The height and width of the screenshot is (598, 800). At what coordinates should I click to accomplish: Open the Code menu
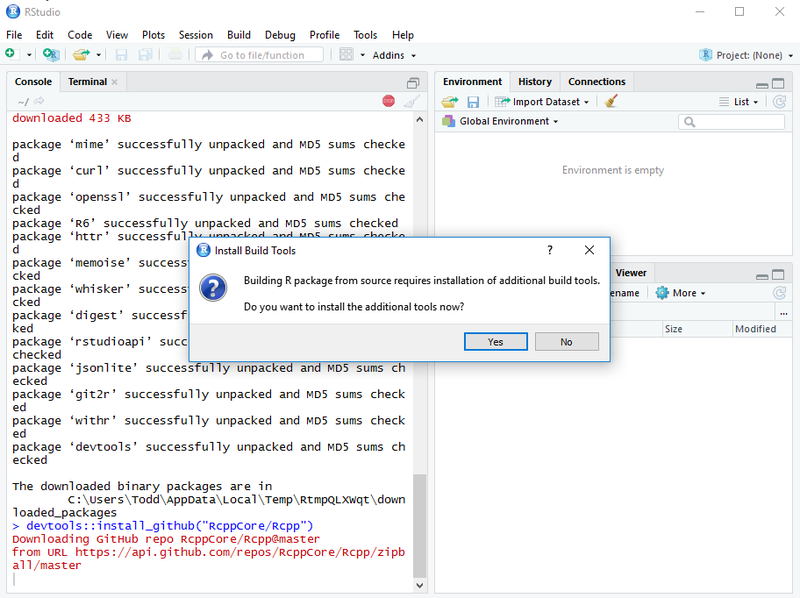(80, 35)
